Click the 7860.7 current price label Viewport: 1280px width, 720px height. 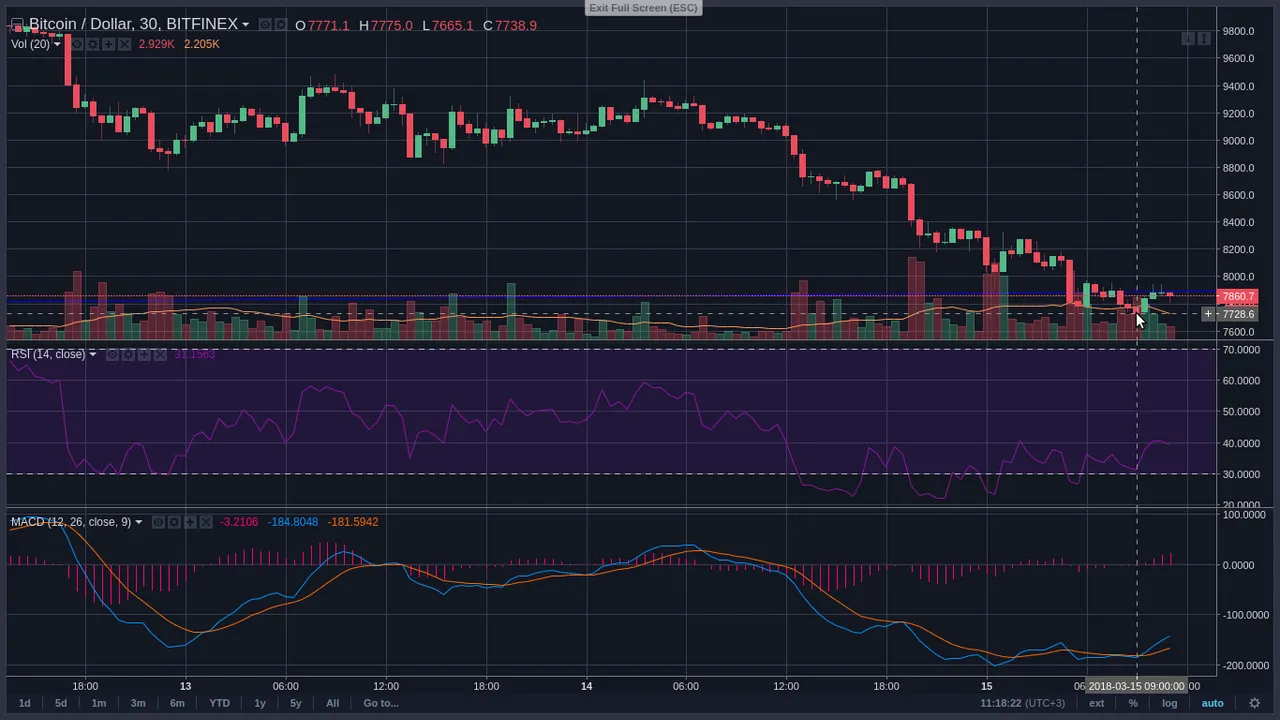click(1239, 297)
